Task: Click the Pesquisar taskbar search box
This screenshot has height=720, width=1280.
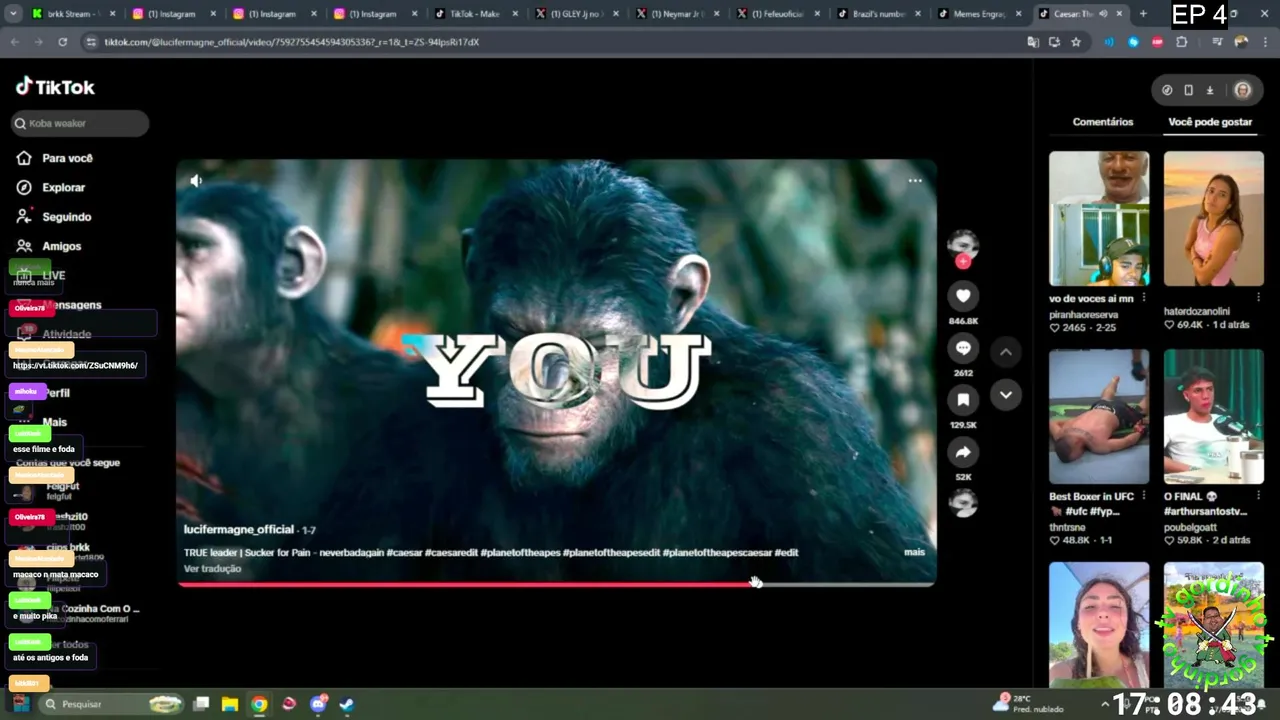Action: [x=112, y=704]
